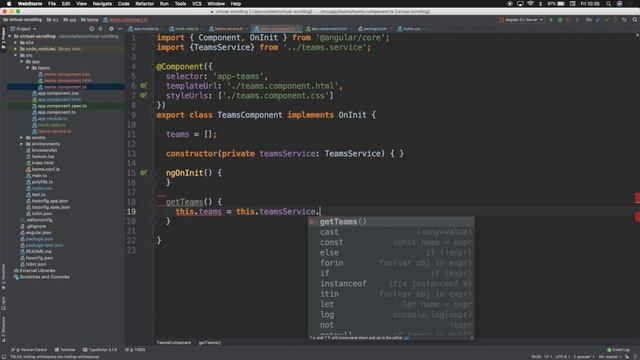Change the UTF-8 file encoding
This screenshot has width=640, height=360.
pyautogui.click(x=562, y=357)
